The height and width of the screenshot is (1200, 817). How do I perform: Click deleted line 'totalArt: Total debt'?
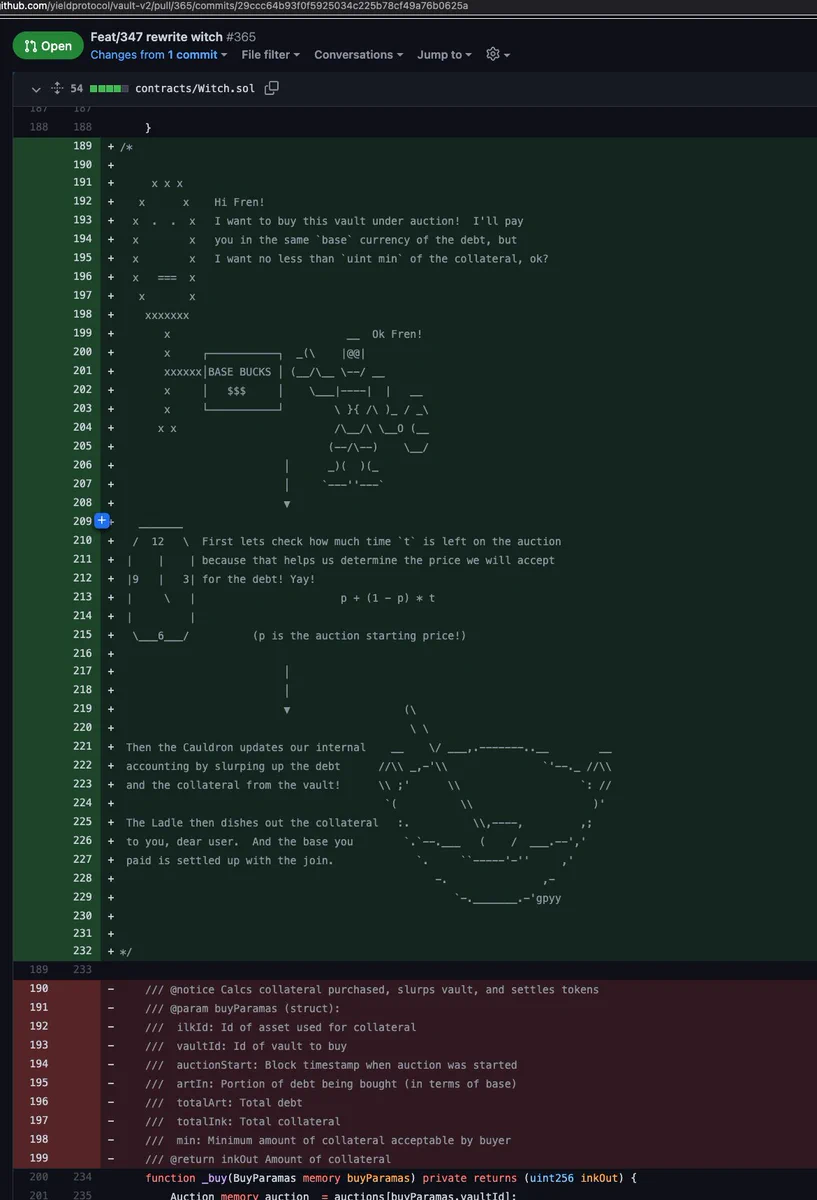[223, 1103]
